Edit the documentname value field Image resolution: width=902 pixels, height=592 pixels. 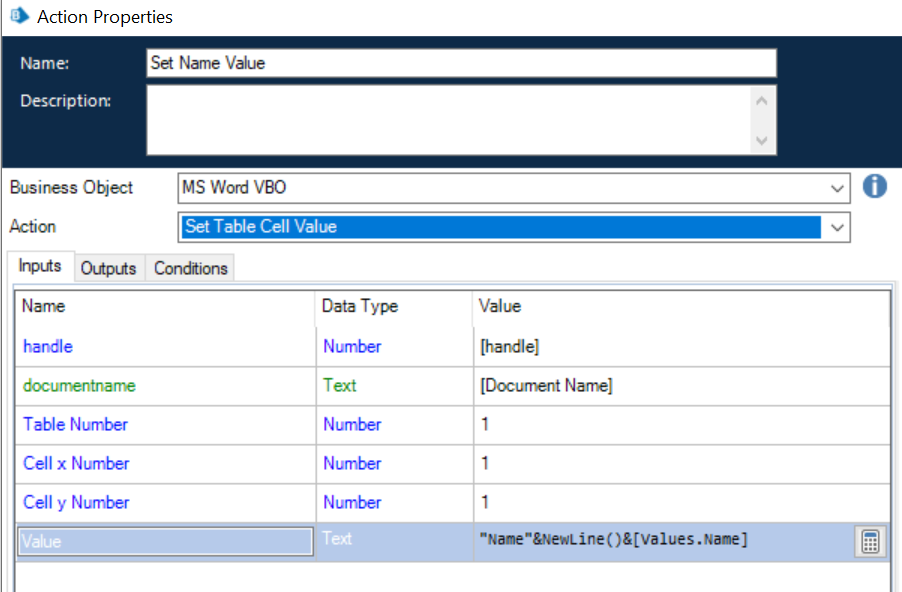tap(680, 386)
